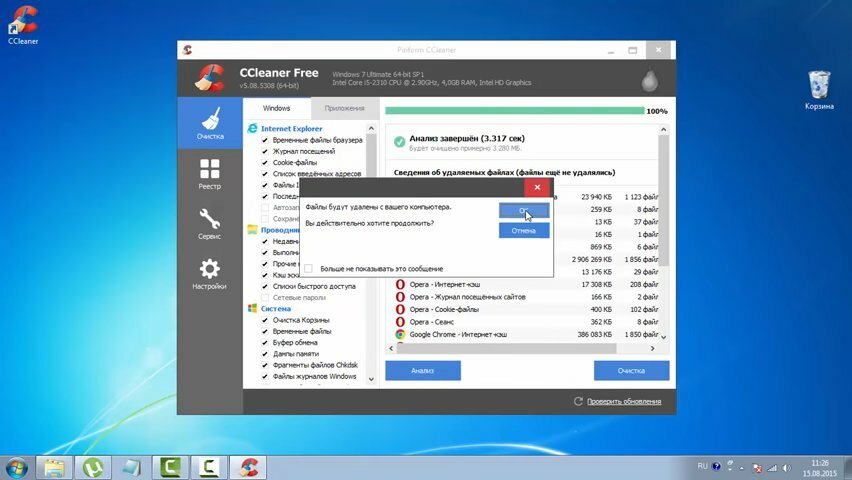Click the Opera icon beside Журнал посещённых сайтов

tap(400, 297)
